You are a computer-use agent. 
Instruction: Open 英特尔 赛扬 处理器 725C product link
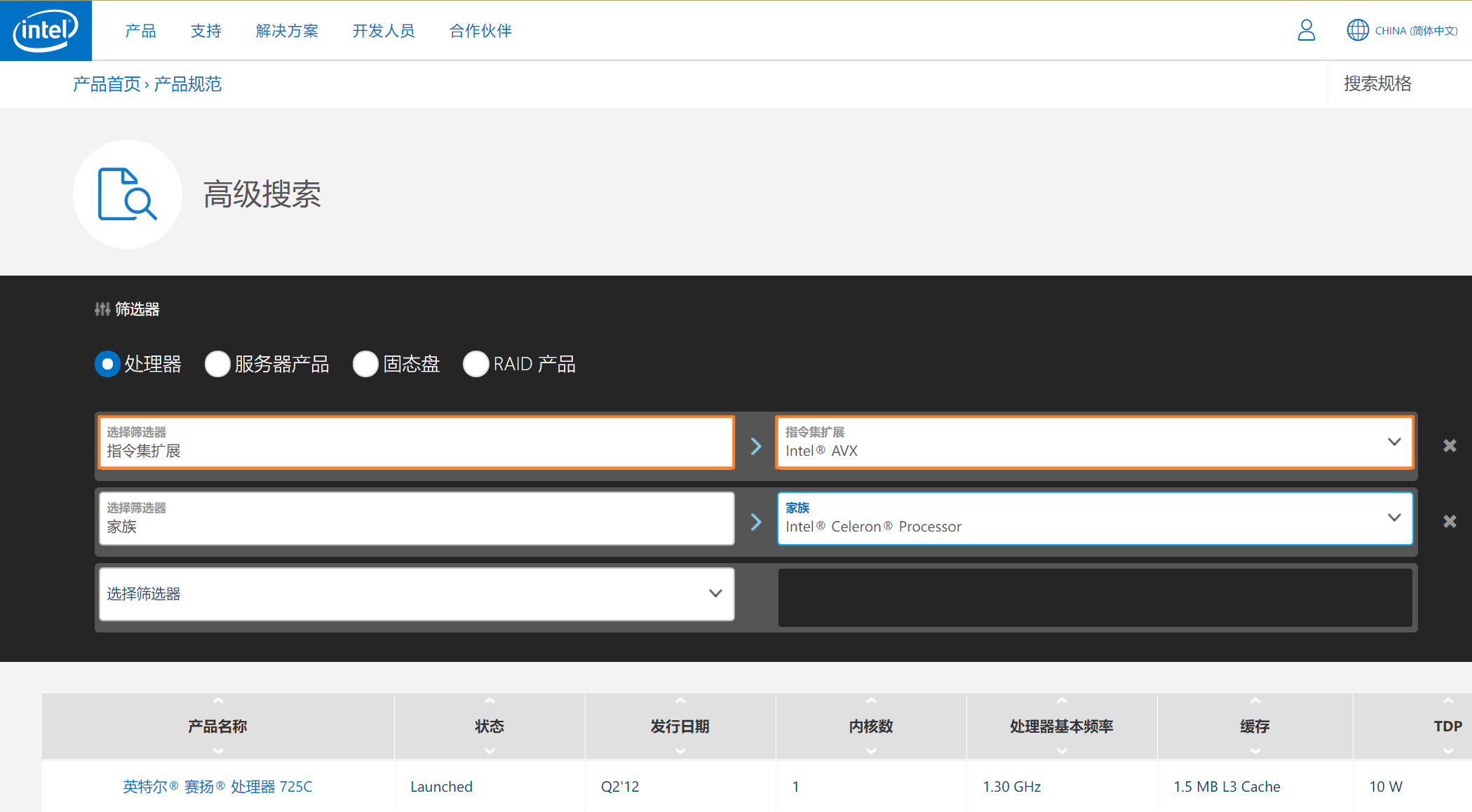click(217, 787)
